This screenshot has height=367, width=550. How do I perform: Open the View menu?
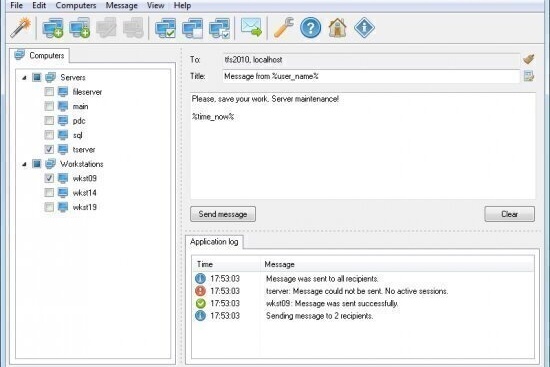(x=155, y=6)
